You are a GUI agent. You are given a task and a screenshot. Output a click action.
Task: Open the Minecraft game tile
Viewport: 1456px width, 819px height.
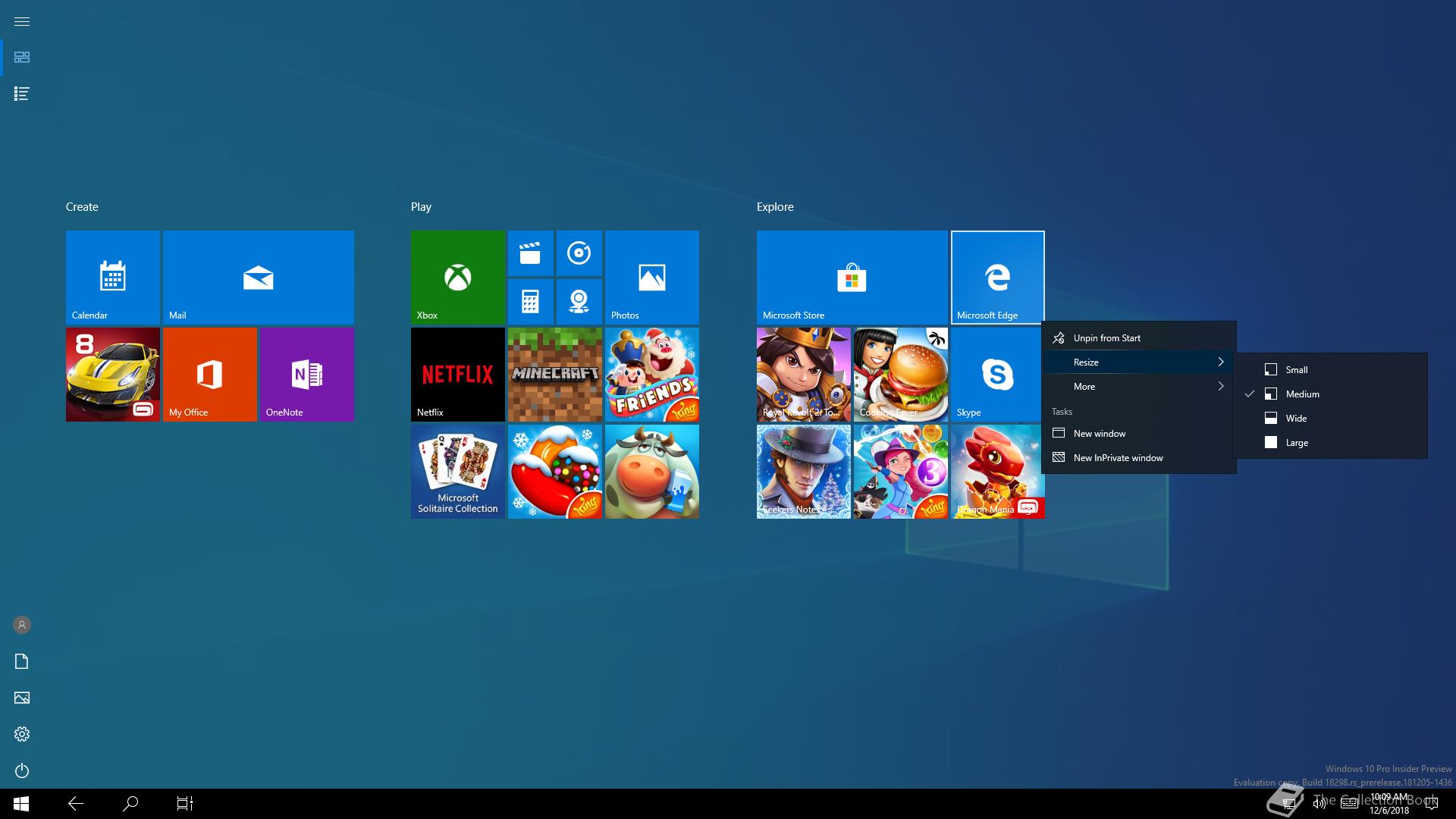point(554,375)
